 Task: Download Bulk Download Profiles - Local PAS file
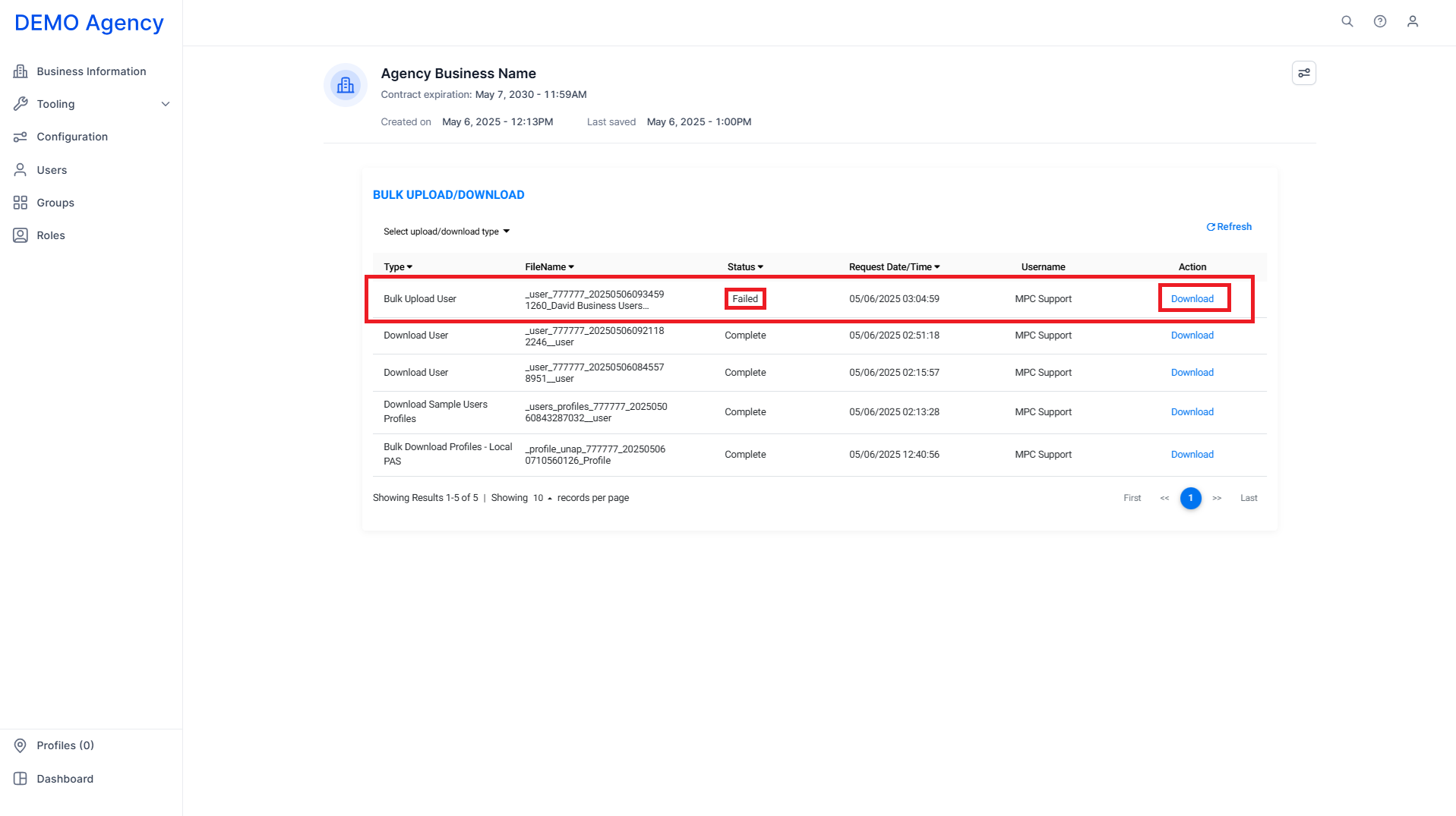tap(1192, 455)
